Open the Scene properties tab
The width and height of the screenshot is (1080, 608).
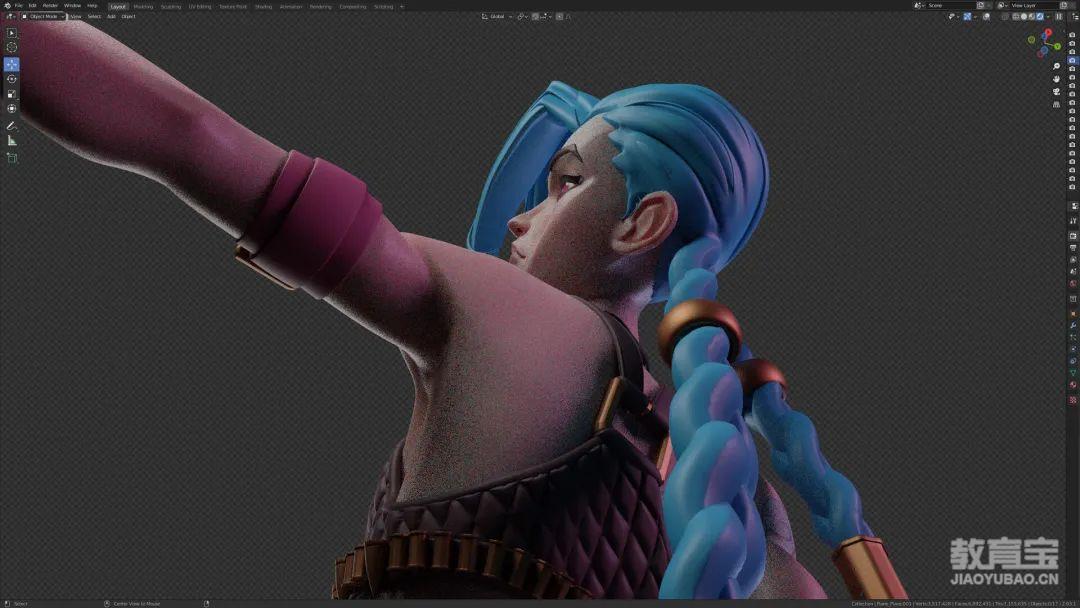coord(1073,272)
